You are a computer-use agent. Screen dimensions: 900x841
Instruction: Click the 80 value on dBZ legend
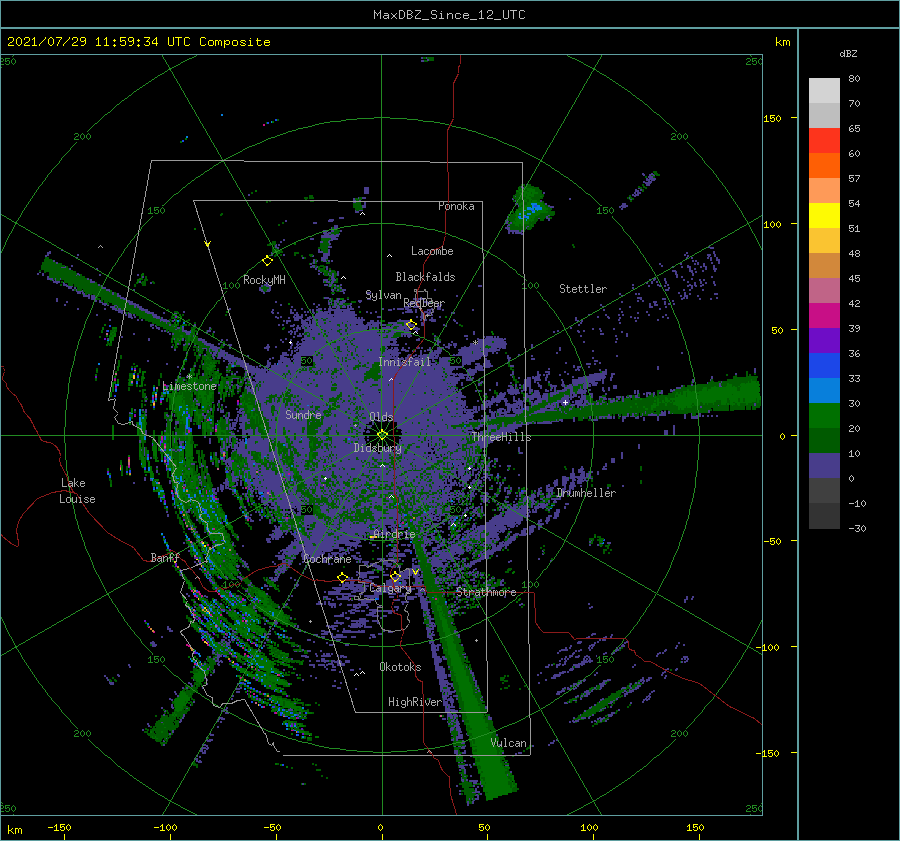pos(854,79)
